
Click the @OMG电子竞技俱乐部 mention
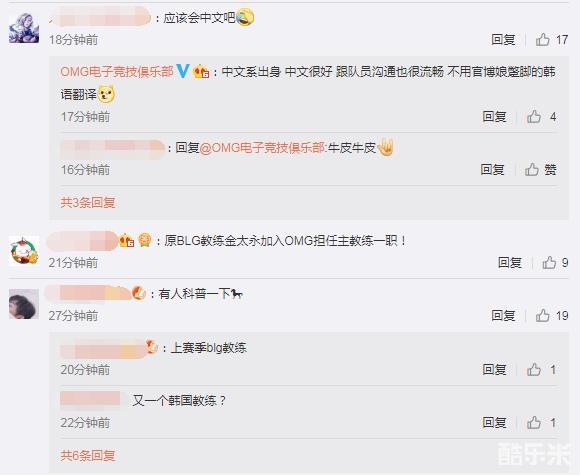(262, 148)
